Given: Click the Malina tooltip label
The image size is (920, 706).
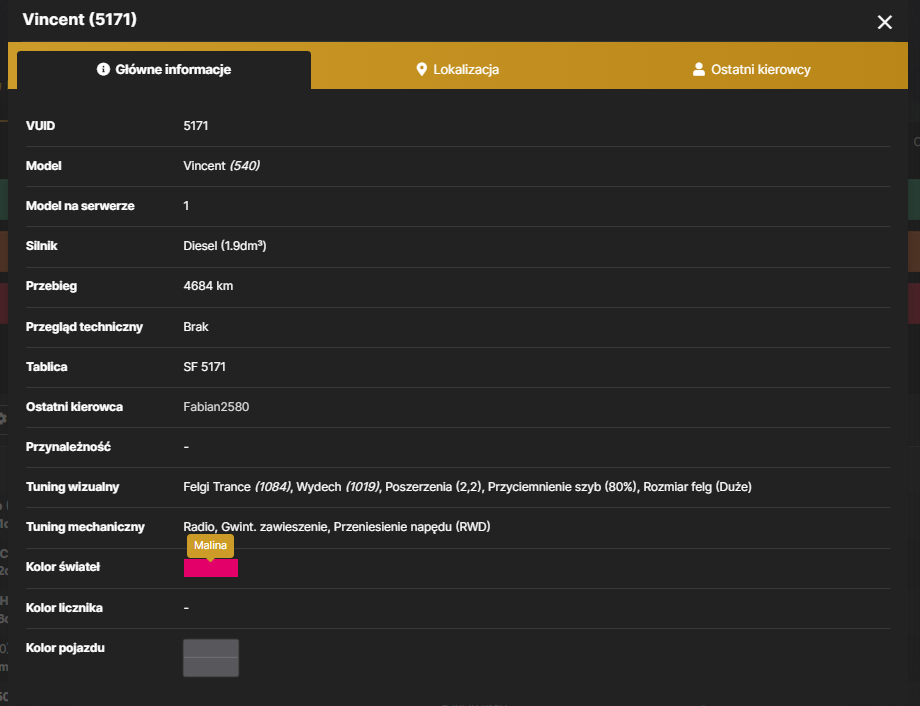Looking at the screenshot, I should tap(210, 545).
